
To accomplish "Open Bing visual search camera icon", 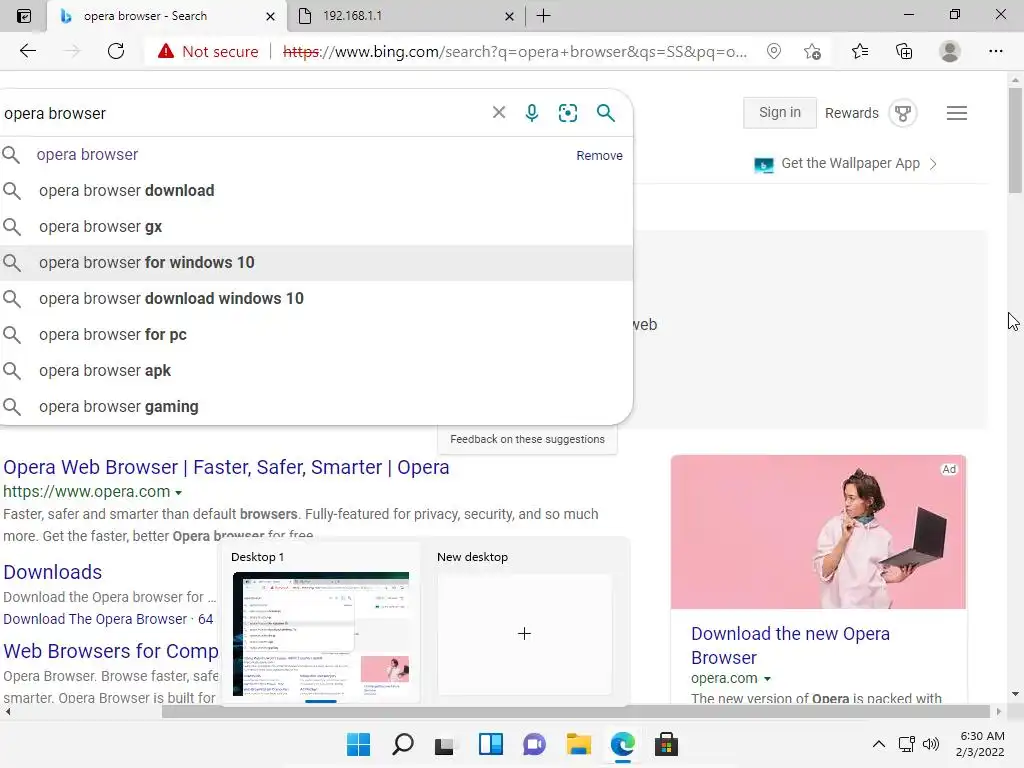I will 568,113.
